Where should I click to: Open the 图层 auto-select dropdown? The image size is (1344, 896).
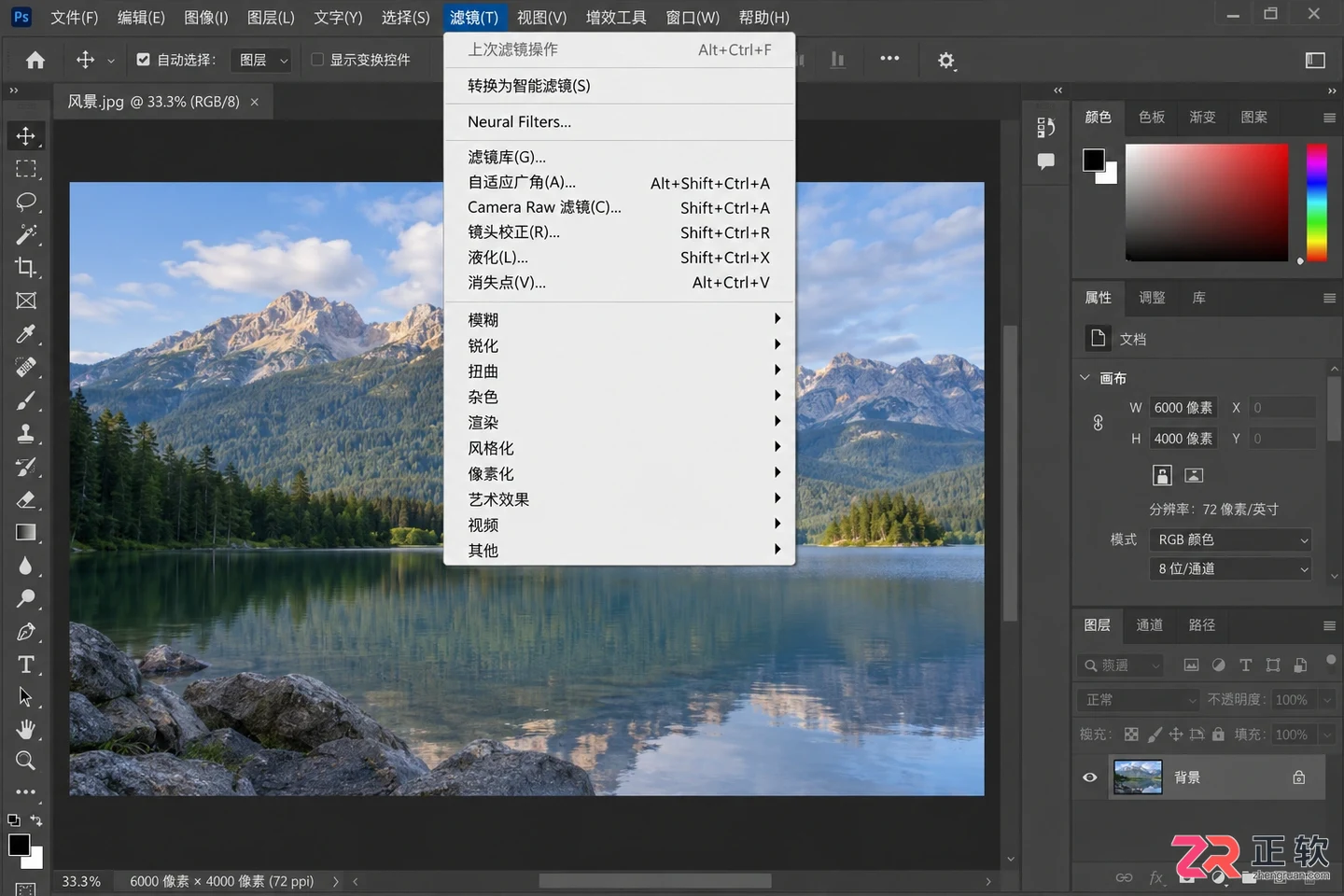(262, 60)
